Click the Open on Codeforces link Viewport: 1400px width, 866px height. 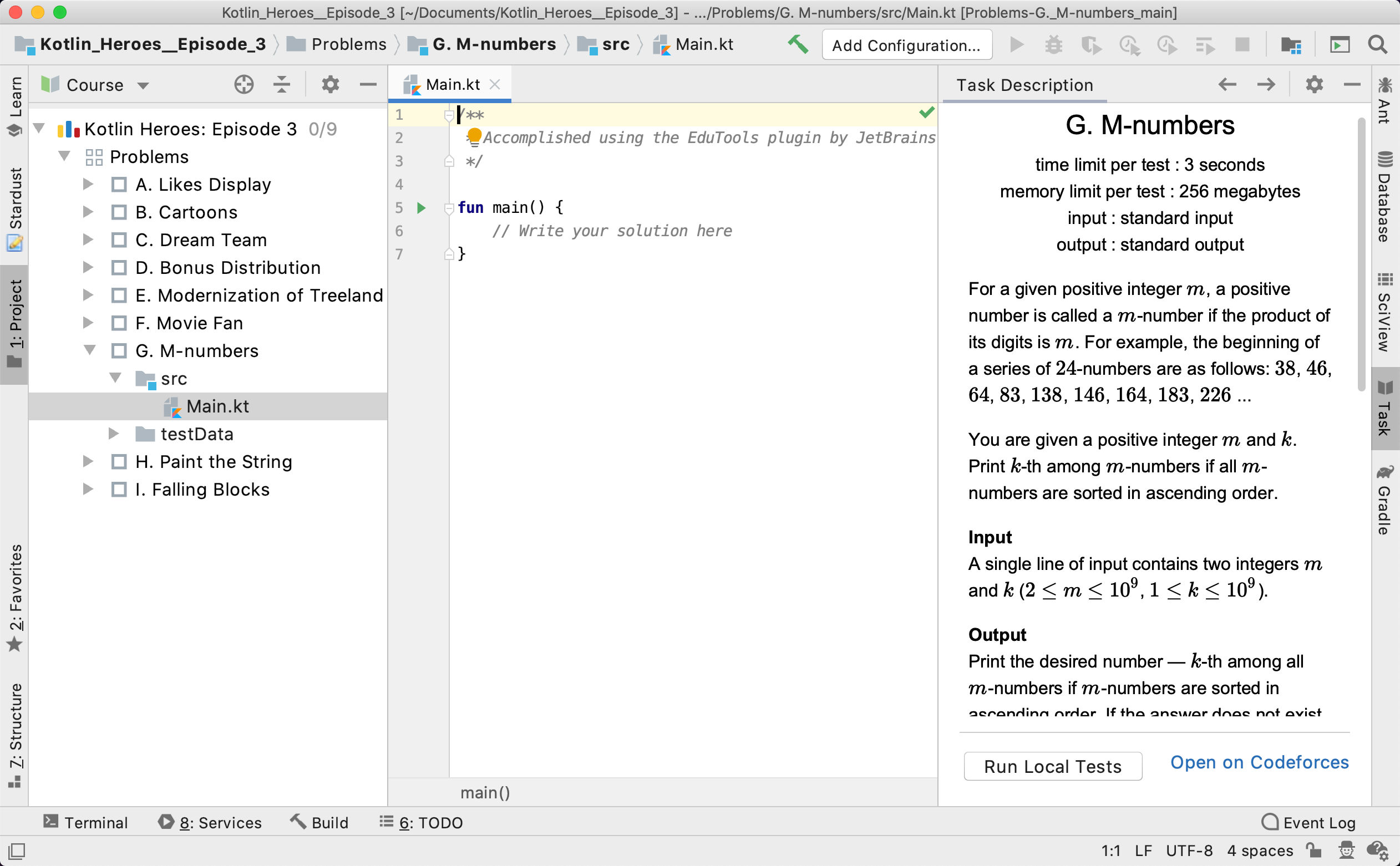[x=1259, y=763]
